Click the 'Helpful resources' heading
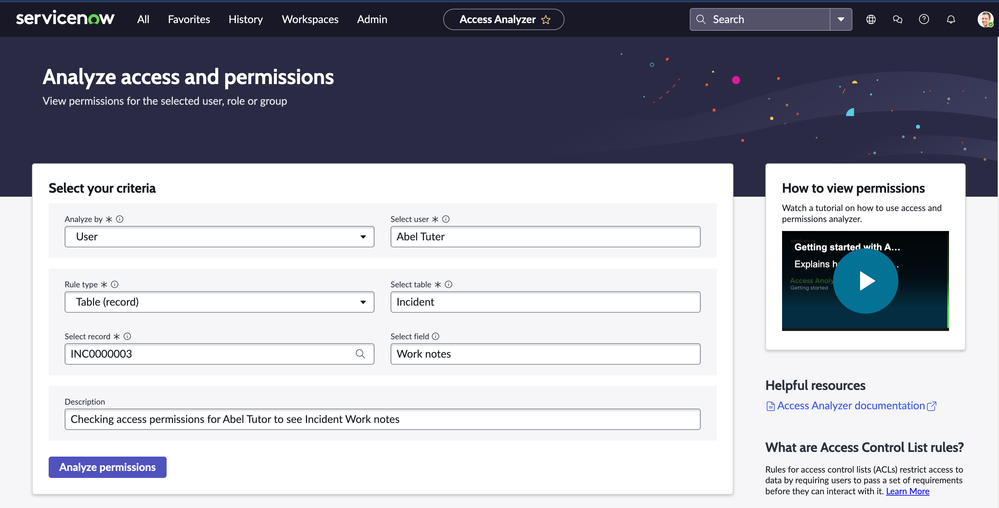This screenshot has height=508, width=999. click(815, 386)
